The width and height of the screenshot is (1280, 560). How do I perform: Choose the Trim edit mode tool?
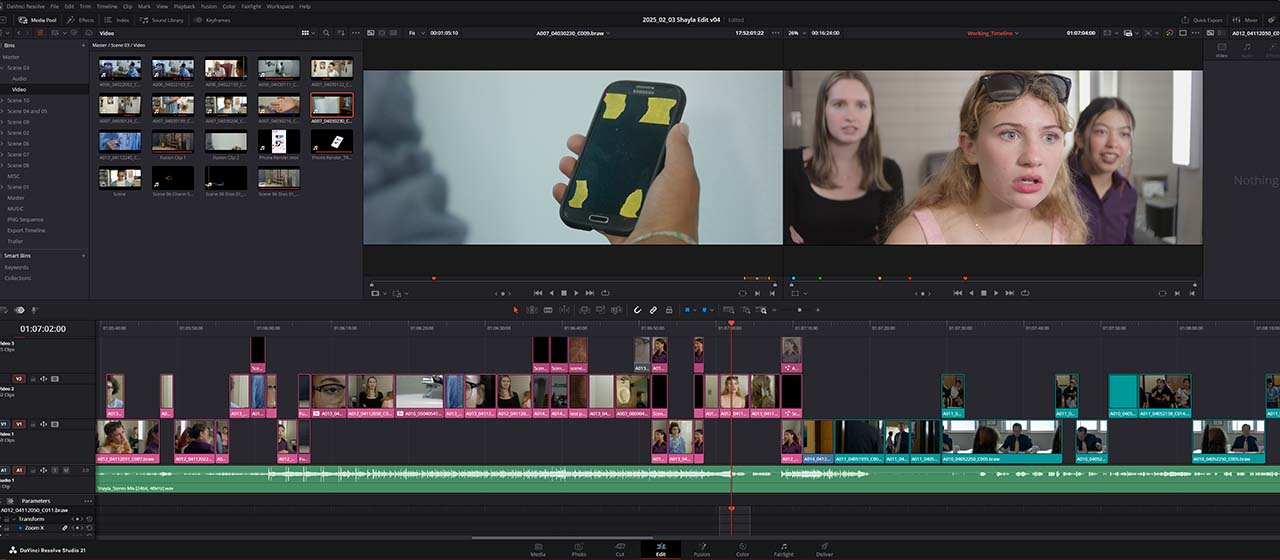(x=532, y=310)
